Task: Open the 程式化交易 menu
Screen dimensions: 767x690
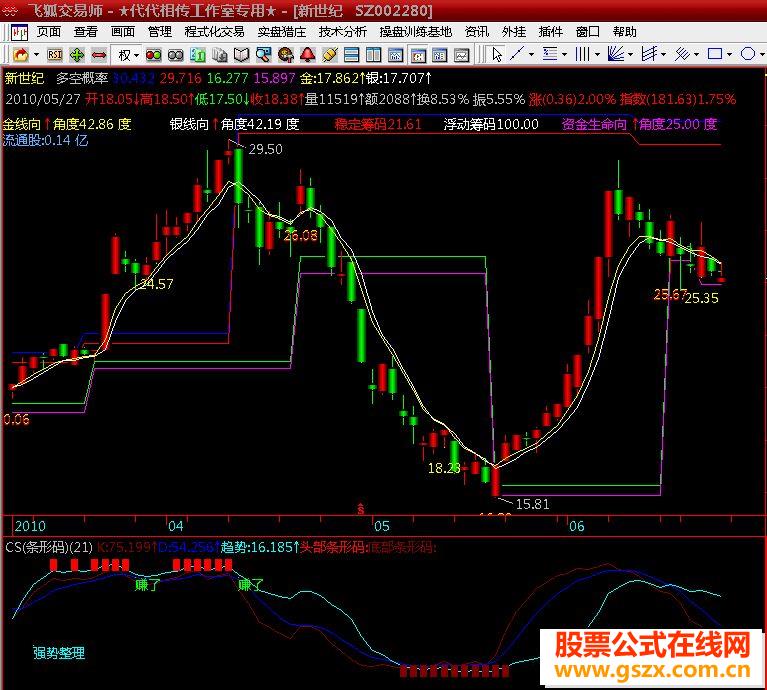Action: tap(214, 32)
